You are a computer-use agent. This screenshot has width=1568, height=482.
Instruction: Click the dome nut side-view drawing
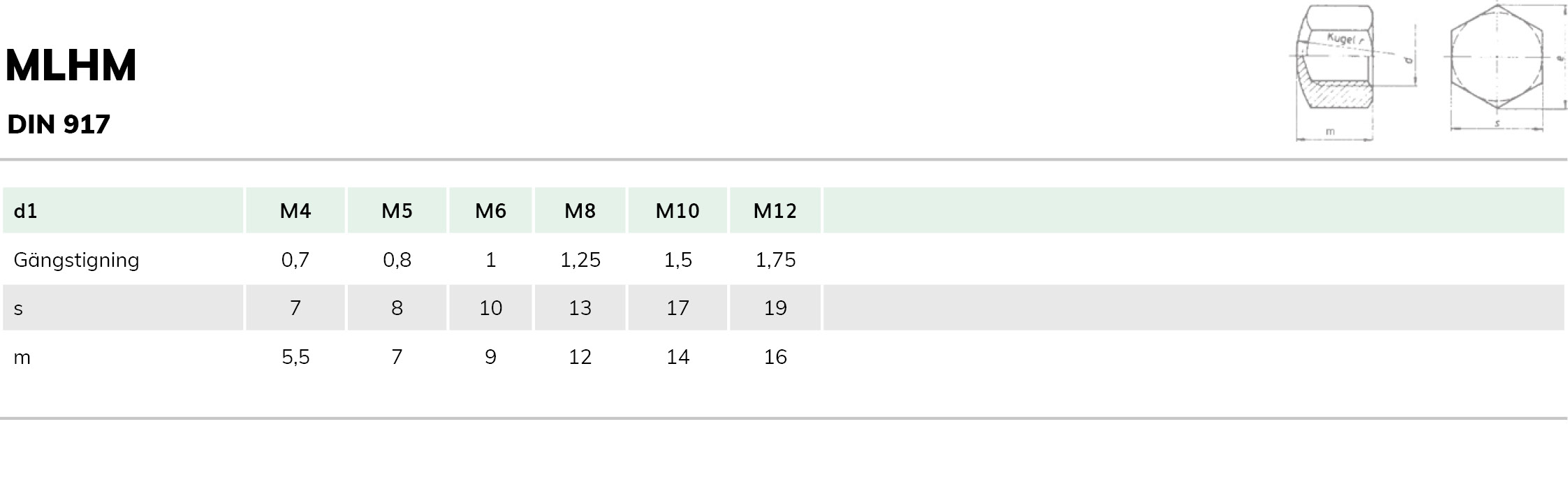pyautogui.click(x=1355, y=73)
